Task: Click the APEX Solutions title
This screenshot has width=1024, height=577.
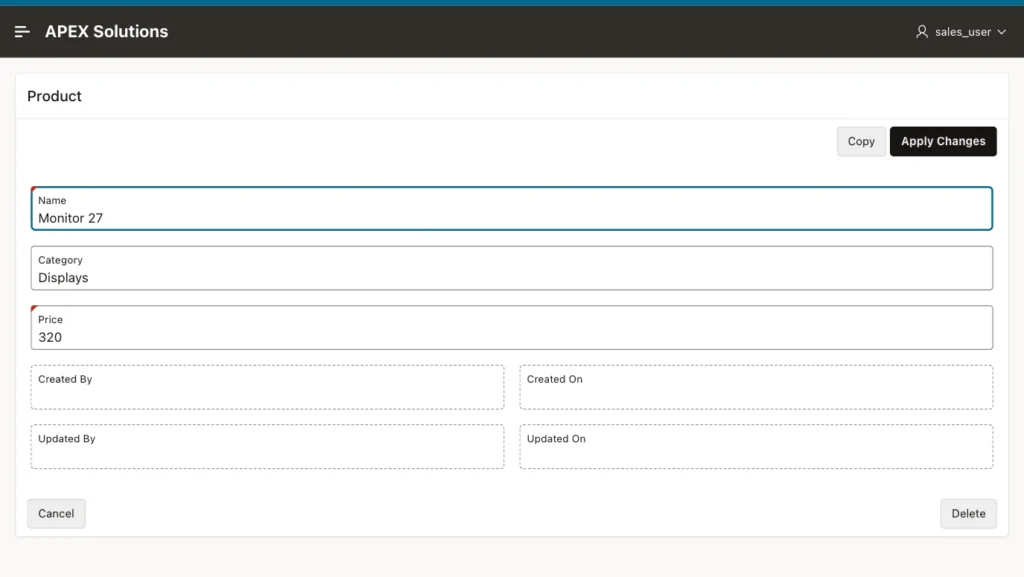Action: pos(106,31)
